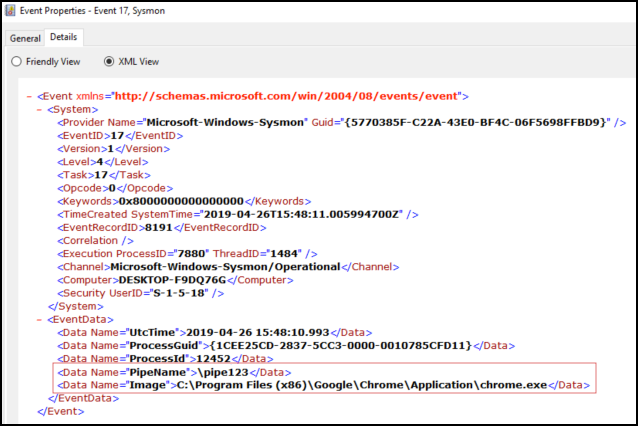Open the Details tab
Screen dimensions: 638x426
click(63, 37)
